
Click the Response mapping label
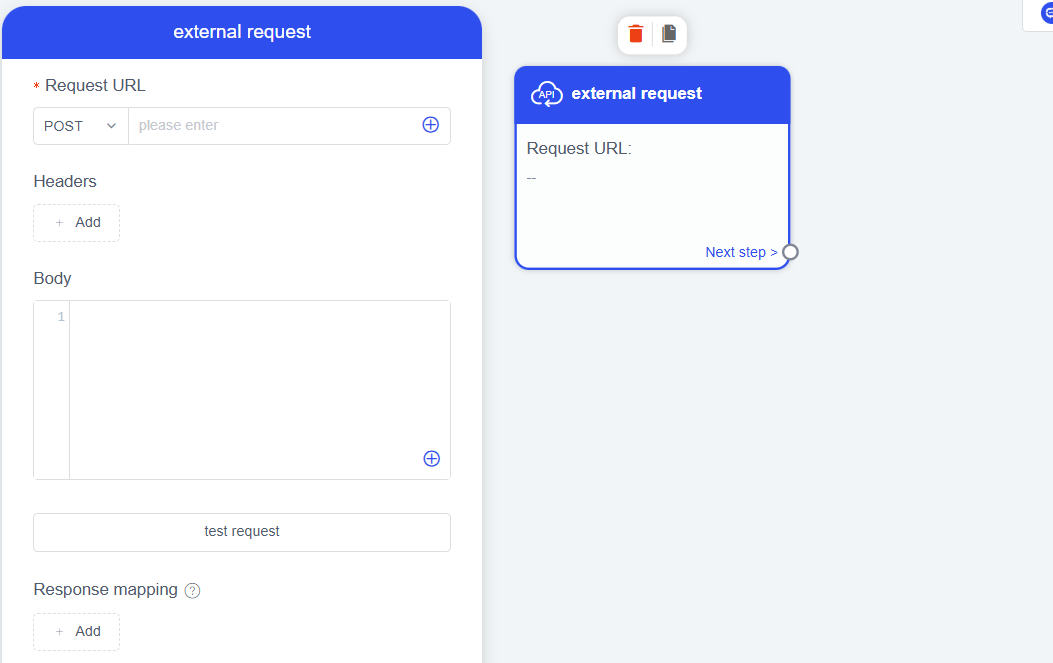105,590
